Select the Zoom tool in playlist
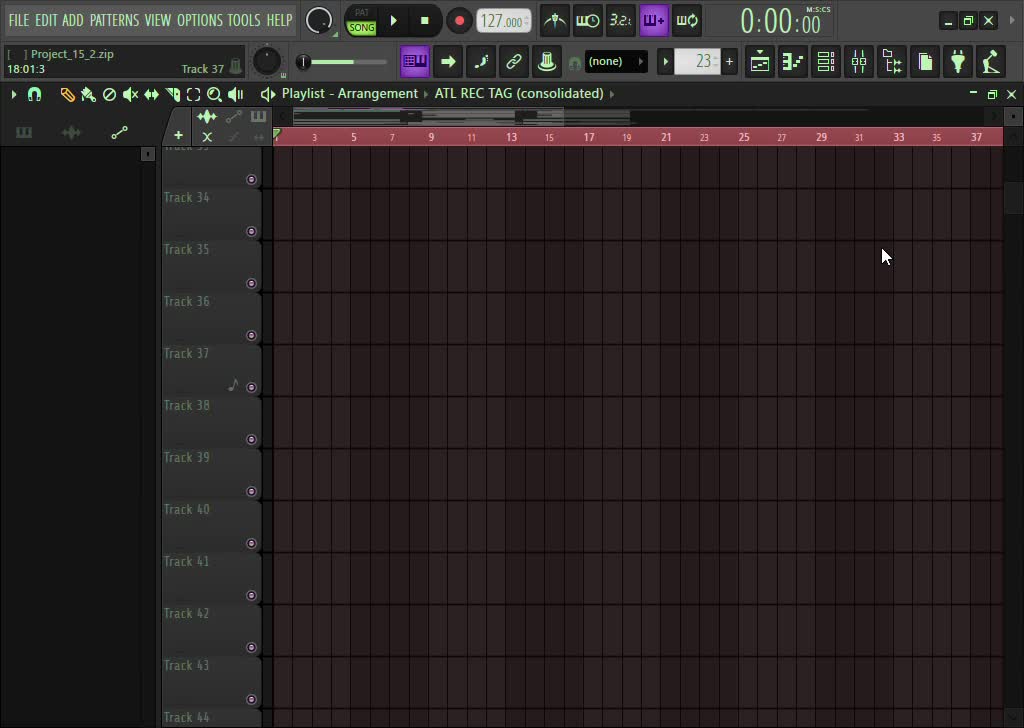The width and height of the screenshot is (1024, 728). coord(214,94)
